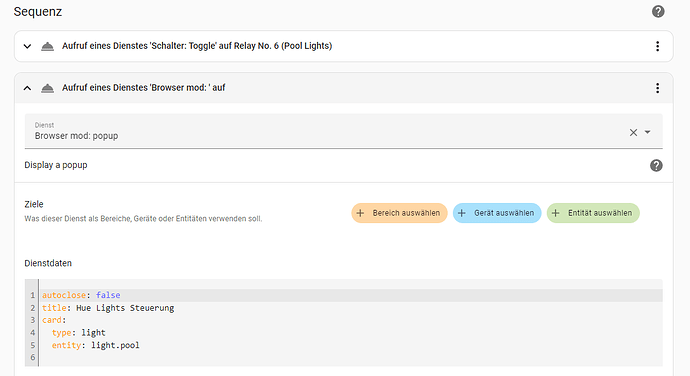The image size is (690, 376).
Task: Click YAML line 'entity: light.pool'
Action: point(95,345)
